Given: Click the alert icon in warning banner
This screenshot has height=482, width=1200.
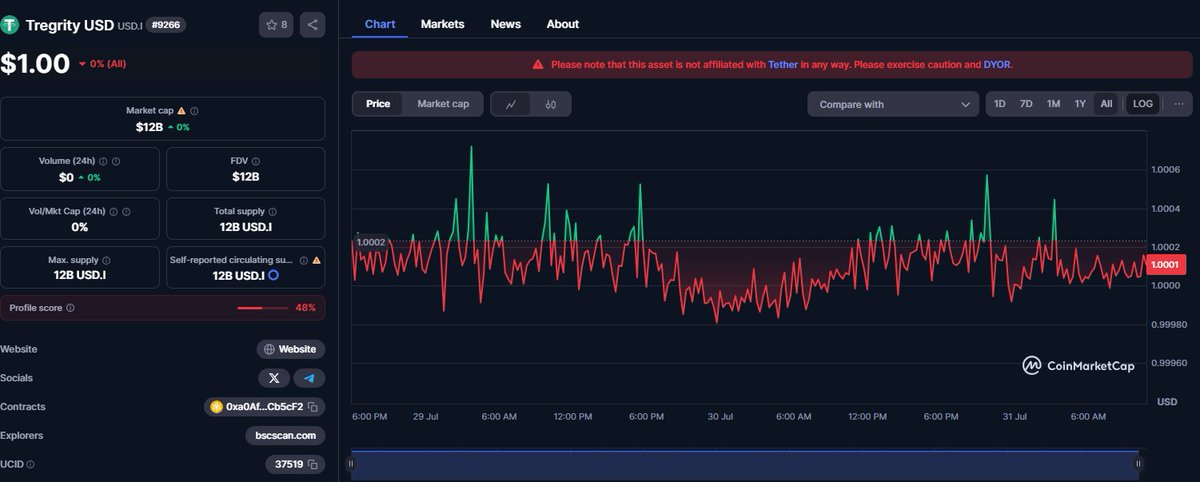Looking at the screenshot, I should tap(538, 64).
